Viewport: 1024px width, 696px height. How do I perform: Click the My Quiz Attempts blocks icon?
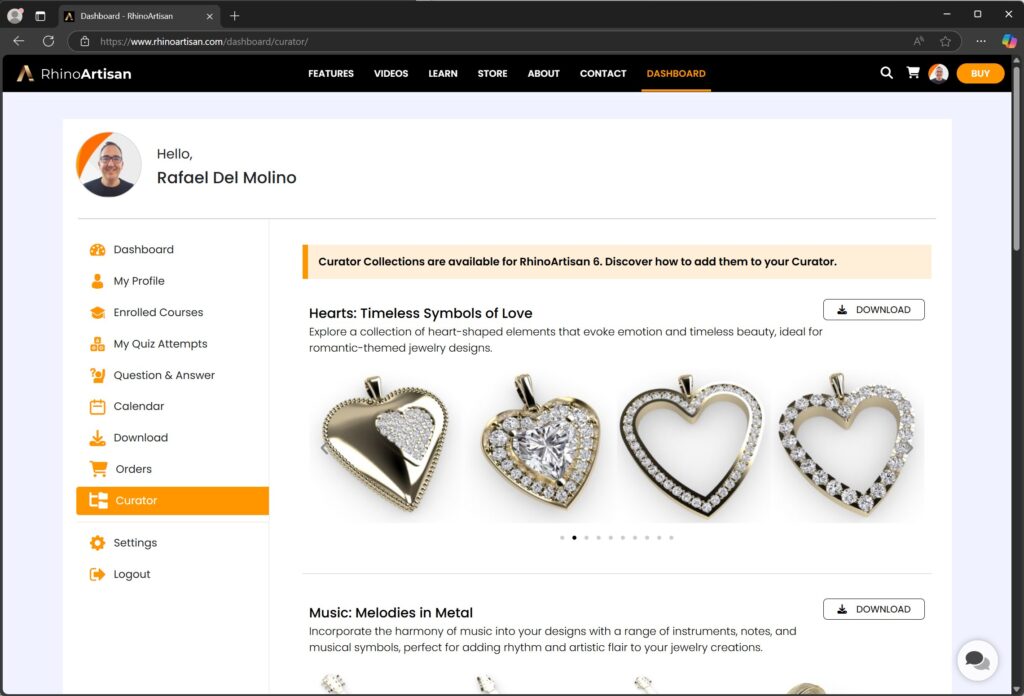click(x=97, y=343)
